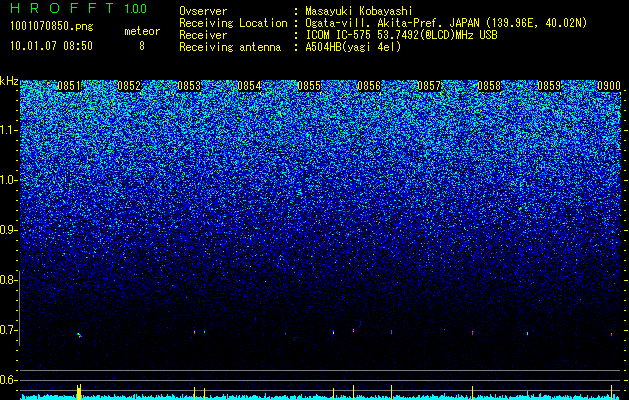Click the 'Receiving Location' label
The height and width of the screenshot is (400, 629).
tap(233, 23)
